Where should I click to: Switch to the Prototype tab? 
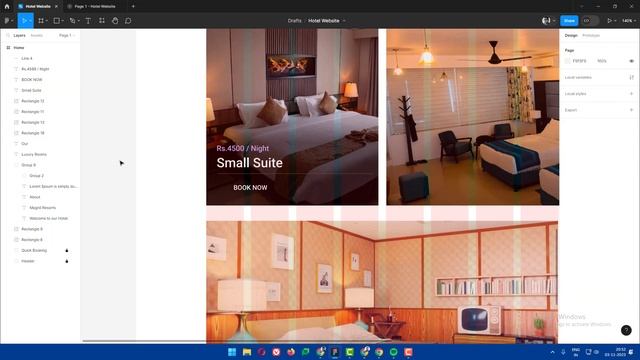[x=591, y=36]
